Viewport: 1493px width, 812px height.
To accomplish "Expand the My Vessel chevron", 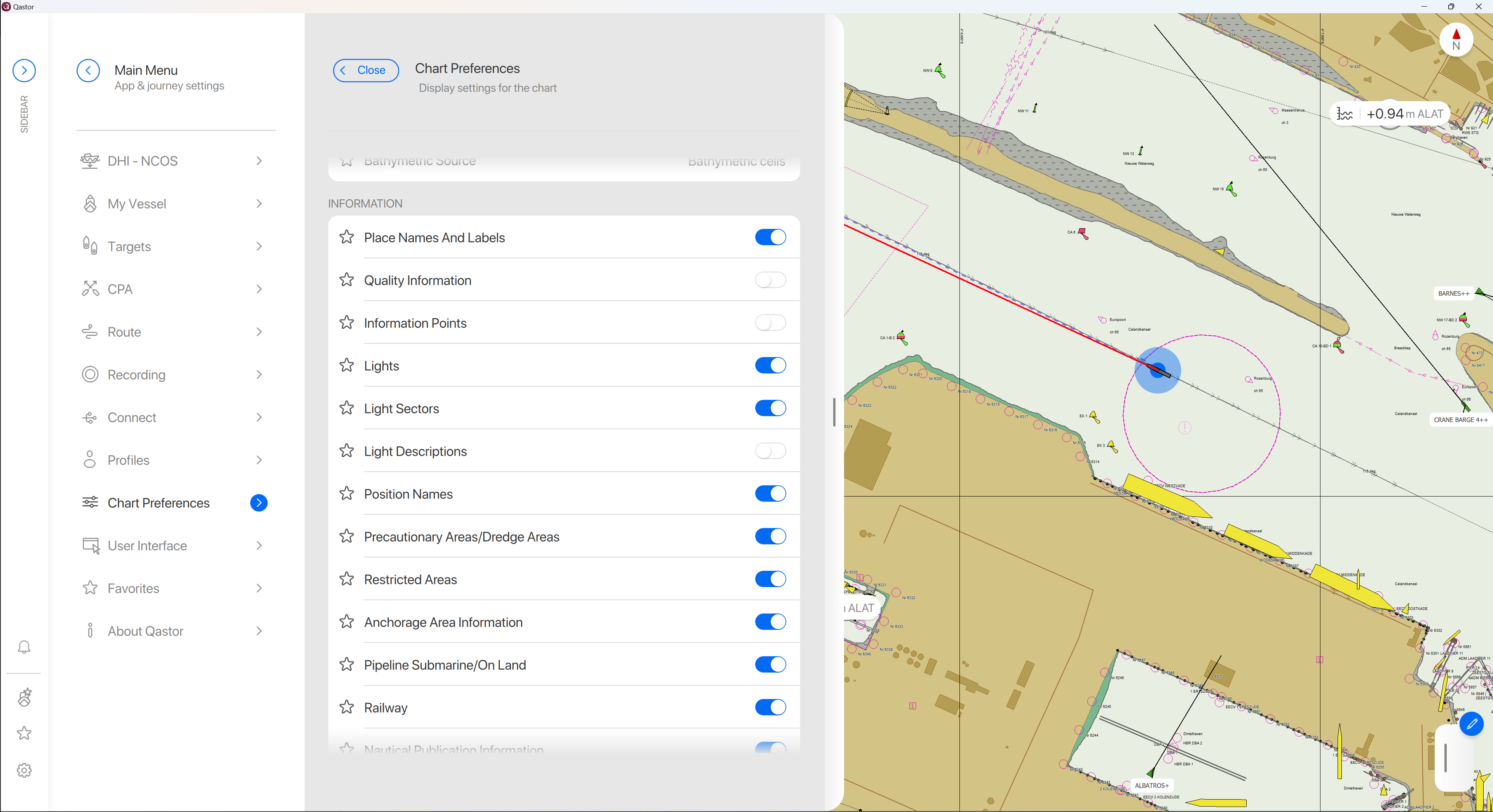I will 259,204.
